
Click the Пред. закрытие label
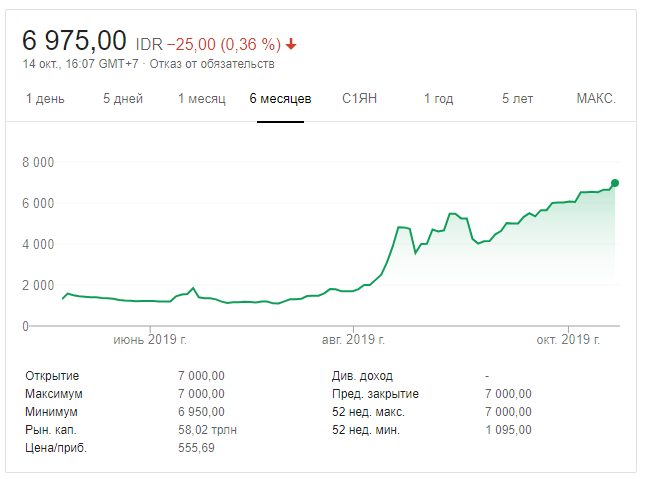375,394
